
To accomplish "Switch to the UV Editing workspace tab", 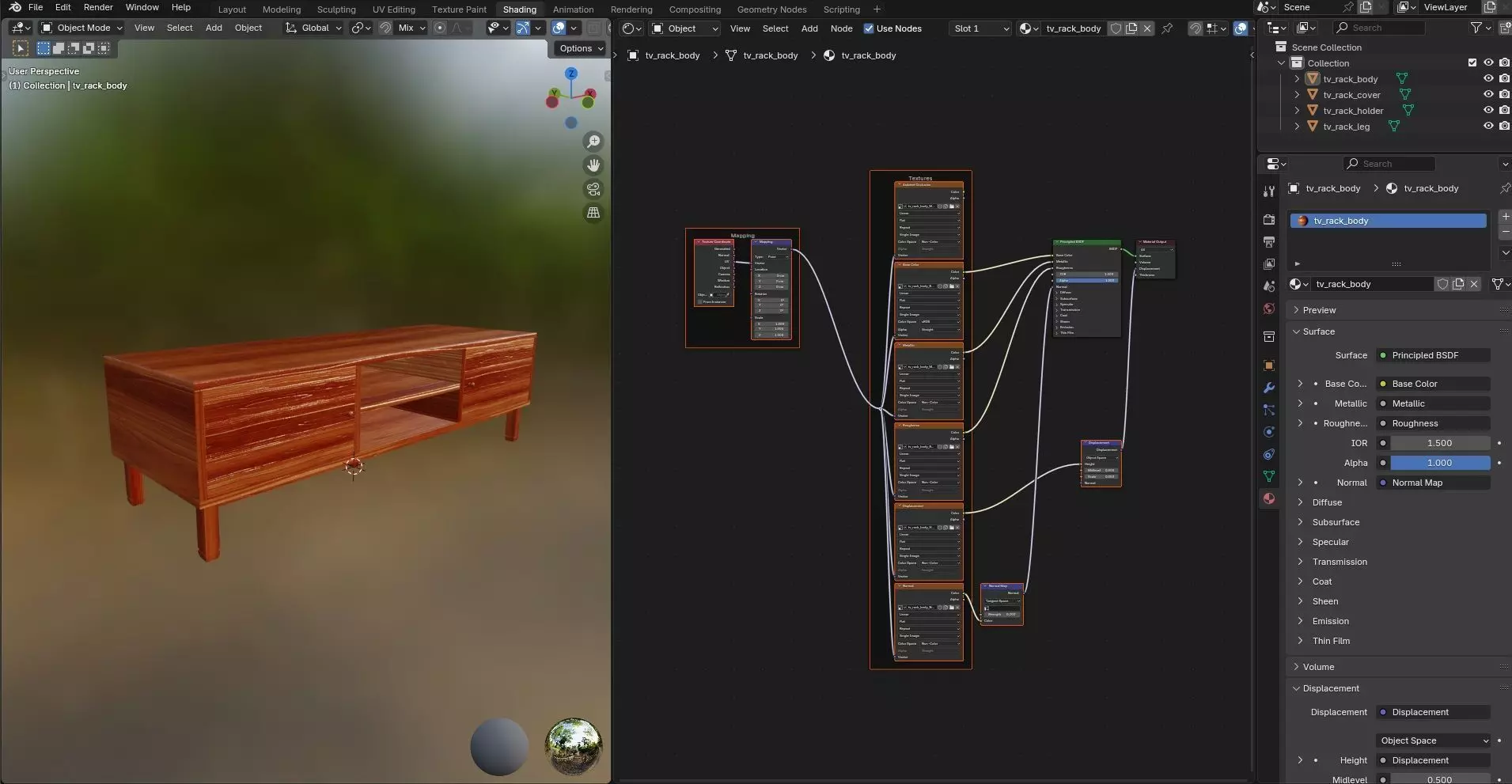I will click(393, 9).
